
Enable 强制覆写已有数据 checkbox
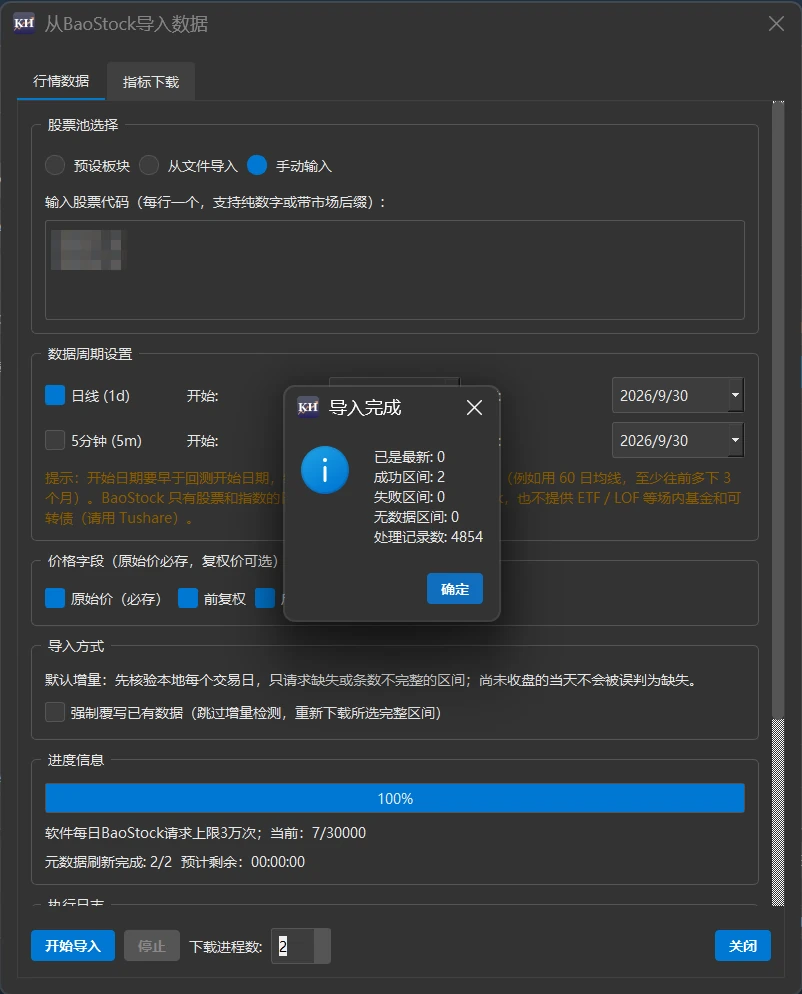(55, 713)
